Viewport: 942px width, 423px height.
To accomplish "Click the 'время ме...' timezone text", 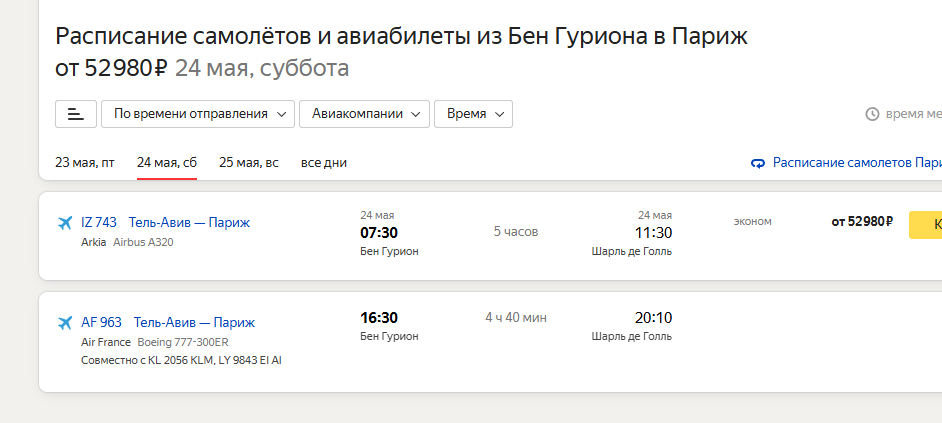I will (x=914, y=114).
